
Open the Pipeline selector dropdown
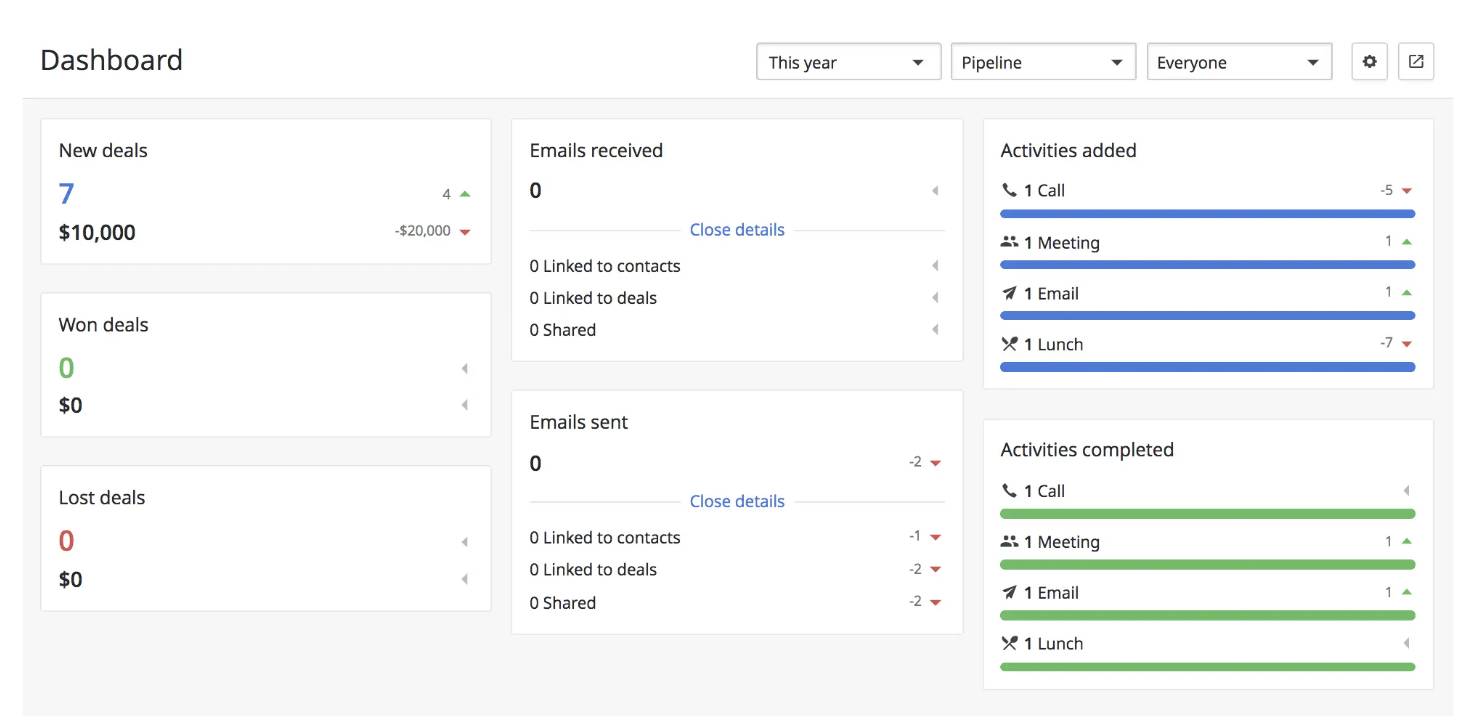[1042, 61]
